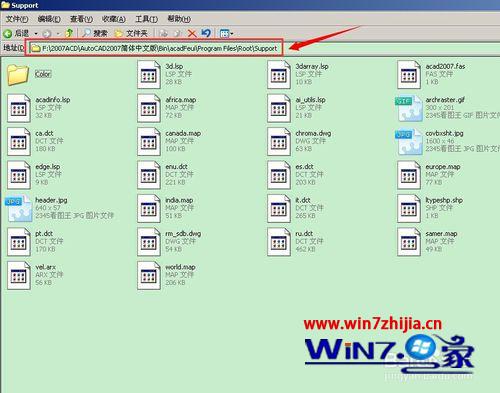Open the Edit (编辑) menu
Viewport: 500px width, 393px height.
tap(49, 19)
